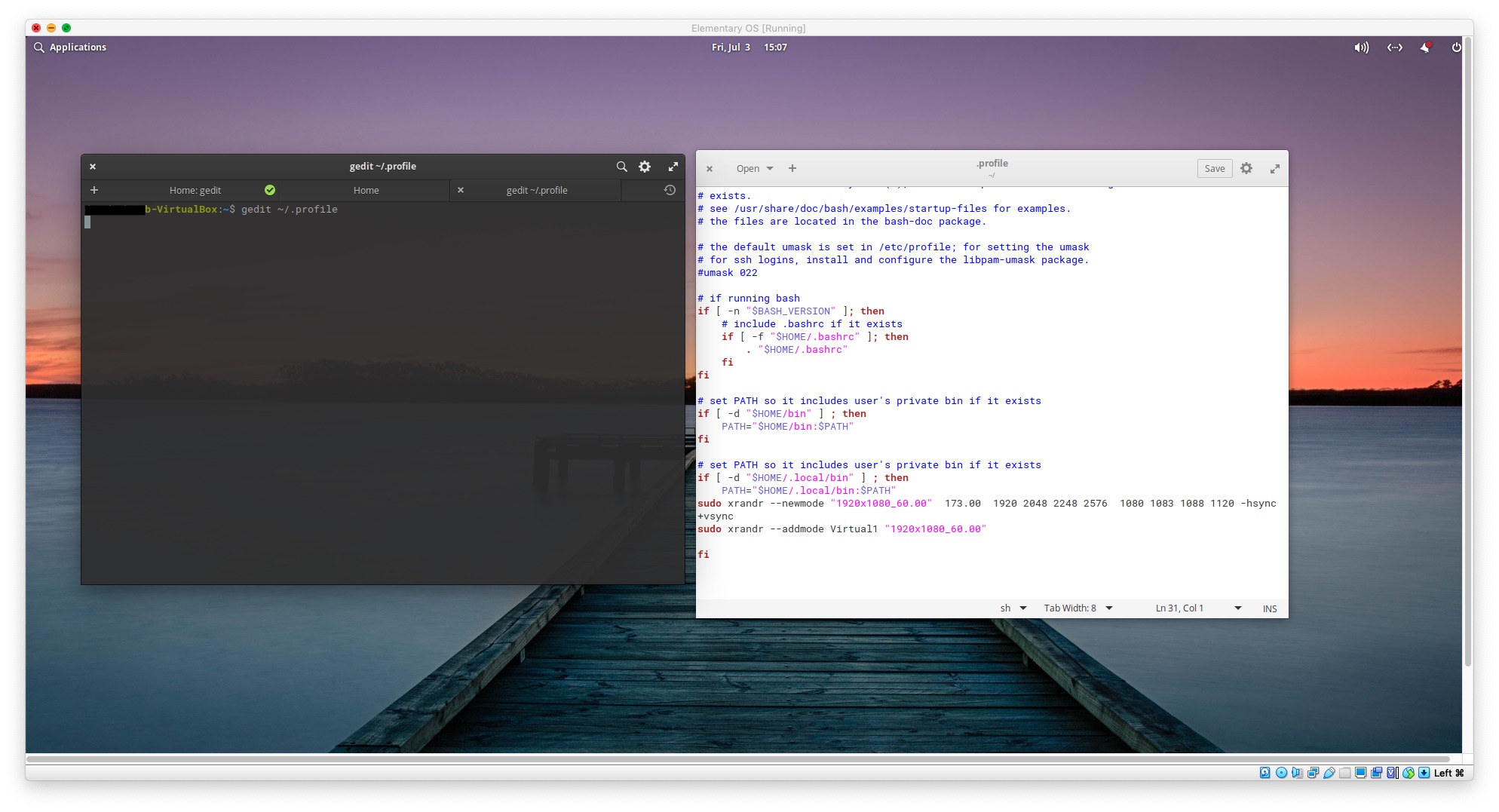Click the '# if running bash' comment line
Screen dimensions: 1499x812
749,299
